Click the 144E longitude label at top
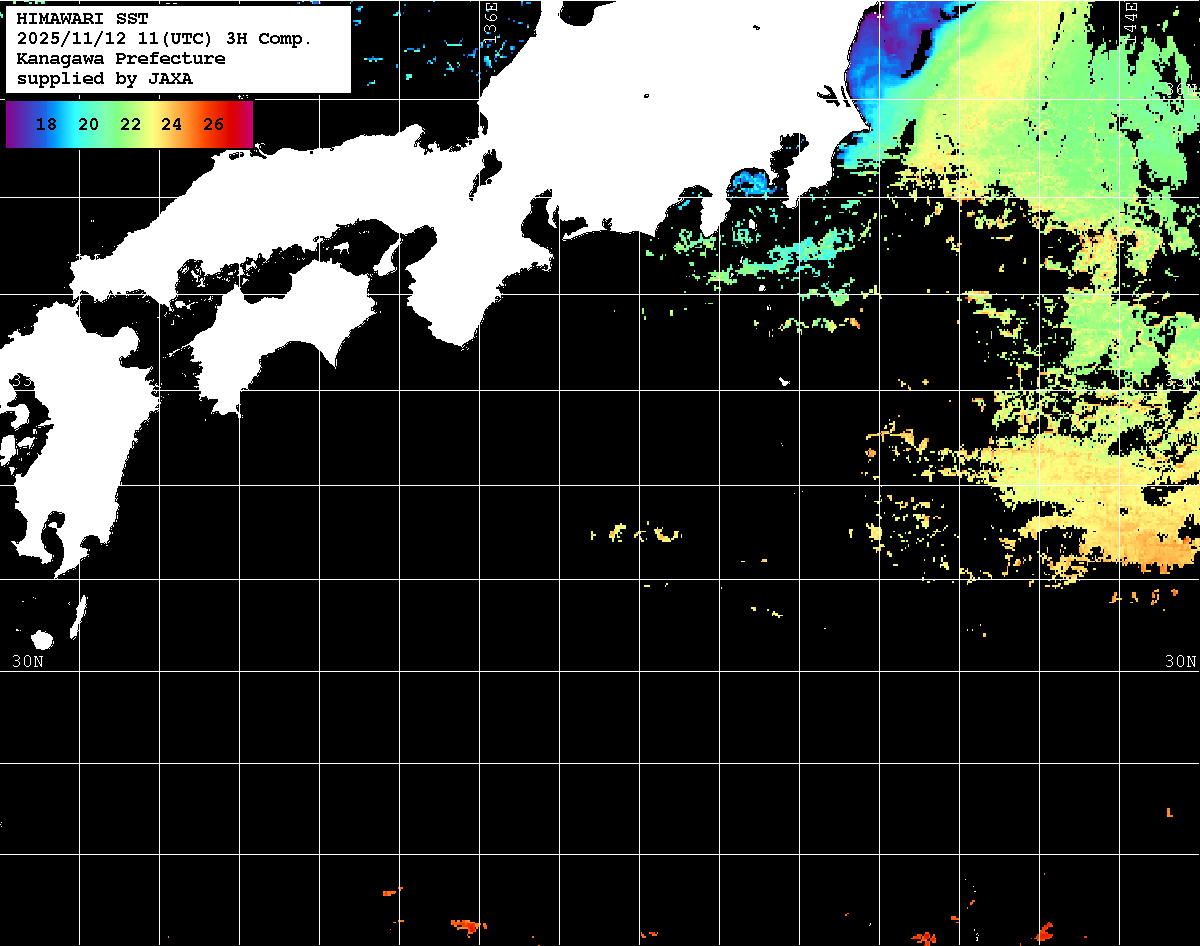Screen dimensions: 1200x946 pyautogui.click(x=1131, y=20)
